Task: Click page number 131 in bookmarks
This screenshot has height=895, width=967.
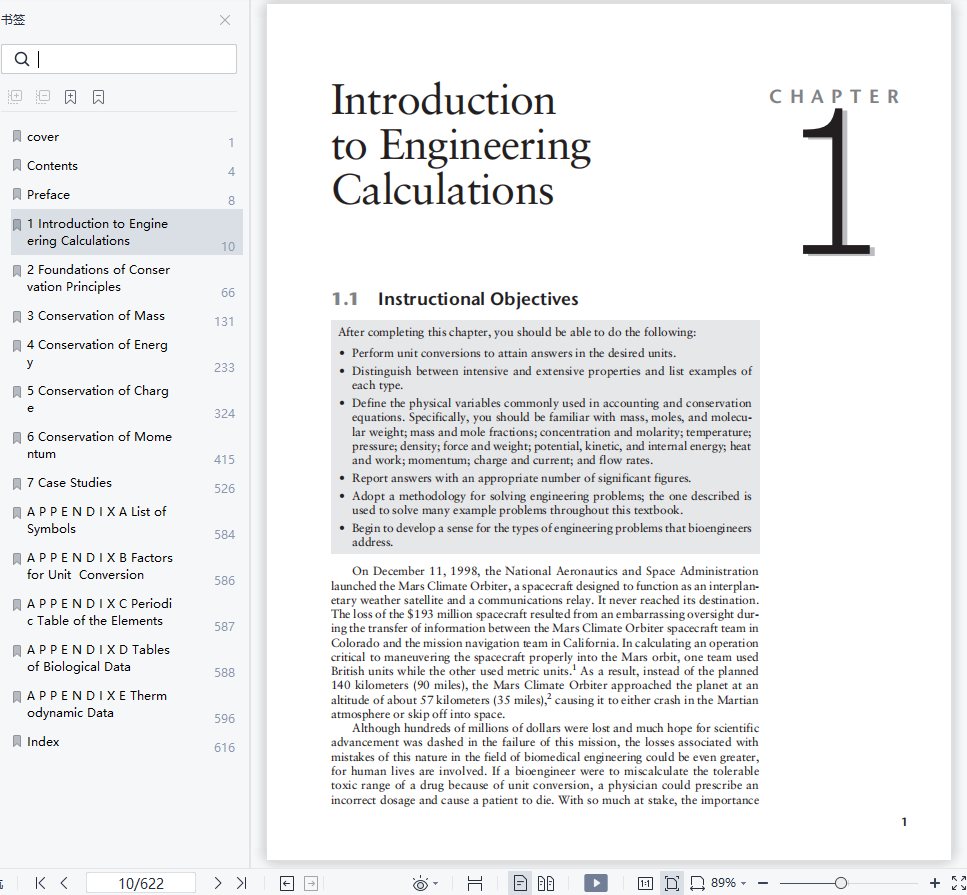Action: [x=224, y=321]
